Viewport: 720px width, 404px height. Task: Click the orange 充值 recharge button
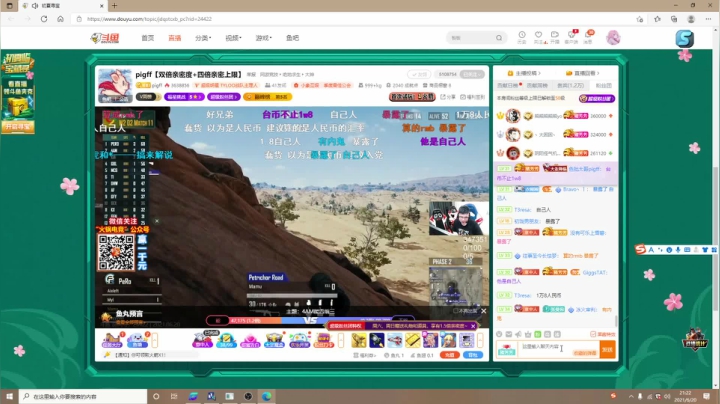[x=450, y=355]
